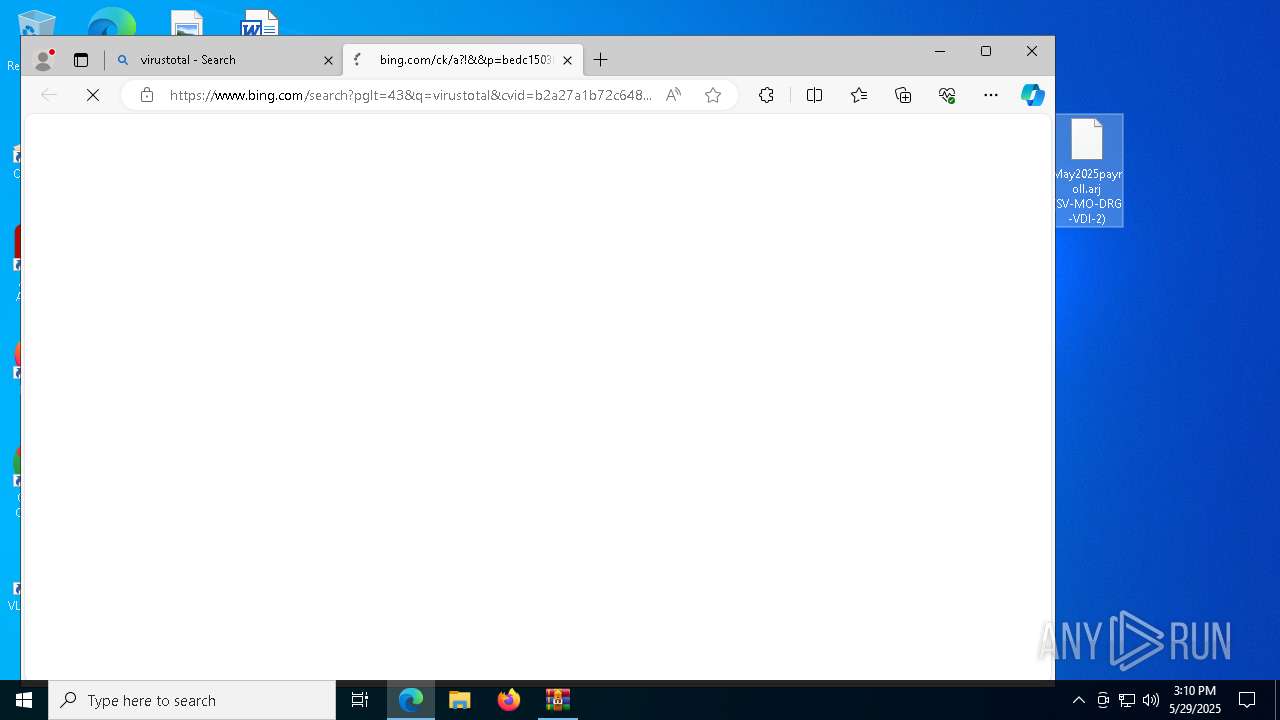Click the Edge taskbar icon

411,700
